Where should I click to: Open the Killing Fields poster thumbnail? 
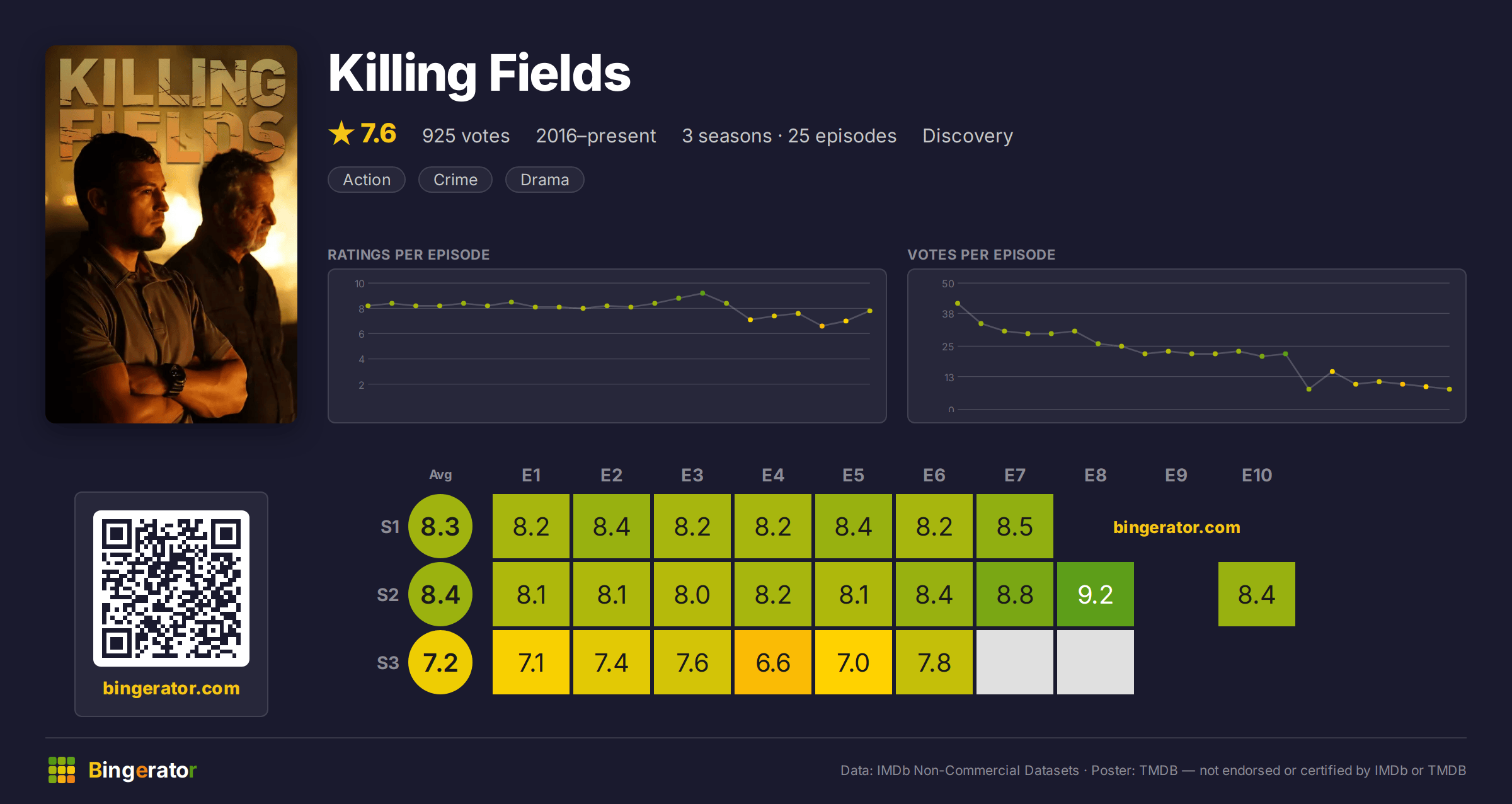(x=171, y=234)
